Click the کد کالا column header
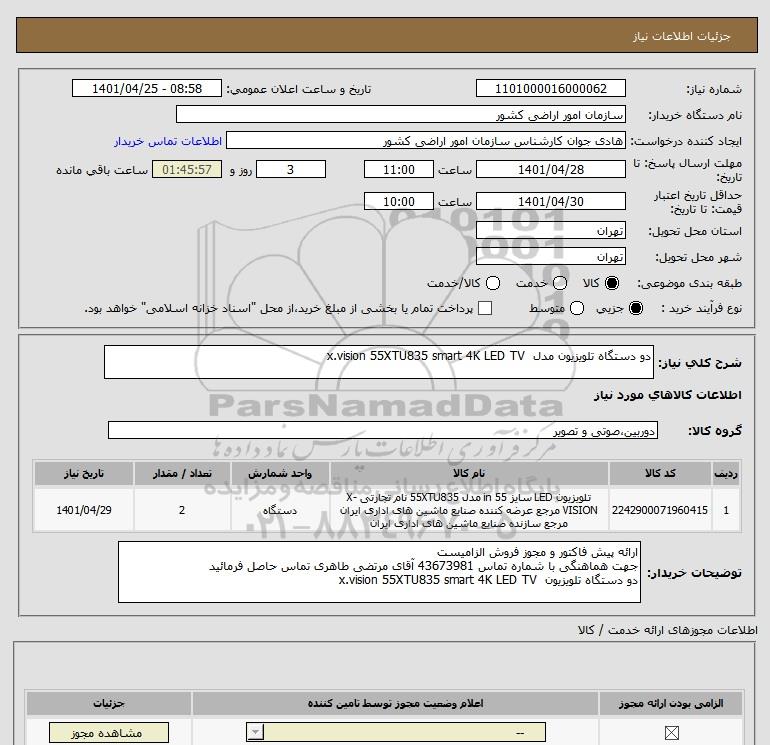This screenshot has width=770, height=745. tap(660, 473)
